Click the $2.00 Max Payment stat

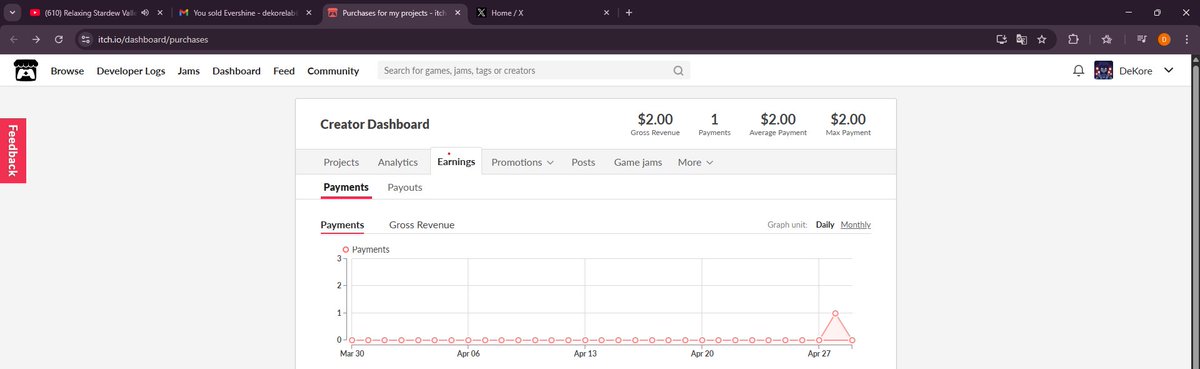(x=849, y=124)
